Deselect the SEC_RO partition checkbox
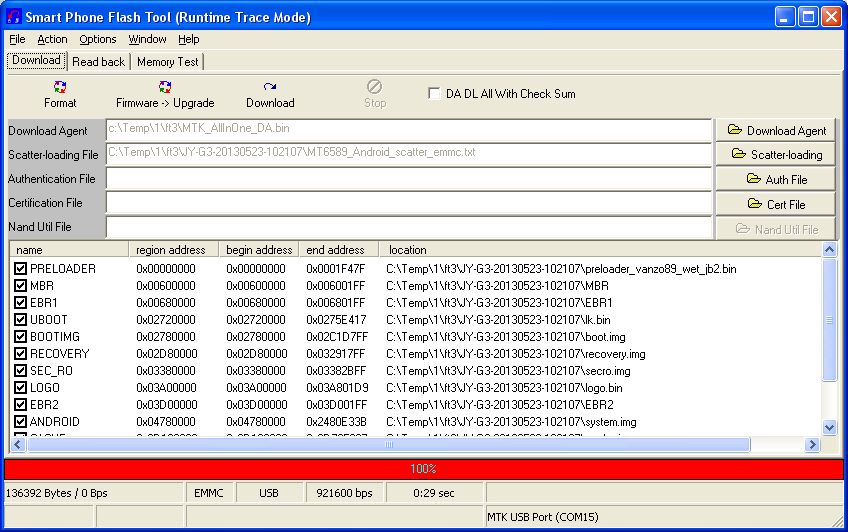This screenshot has width=848, height=532. 20,371
